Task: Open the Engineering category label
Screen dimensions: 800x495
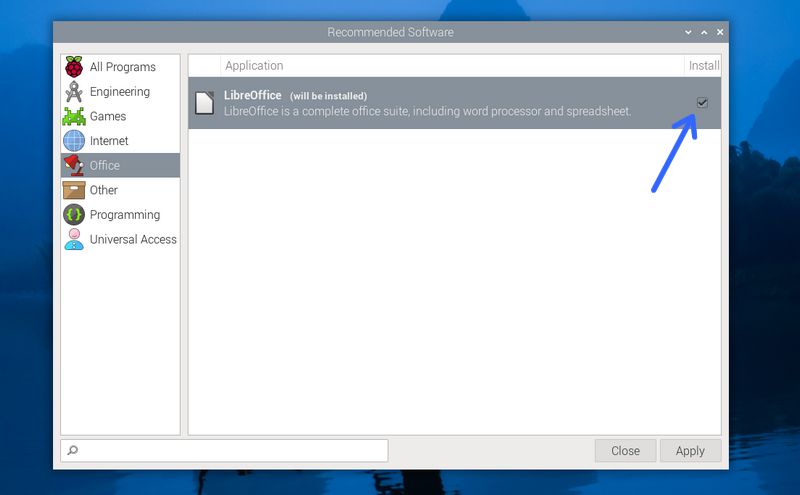Action: click(120, 92)
